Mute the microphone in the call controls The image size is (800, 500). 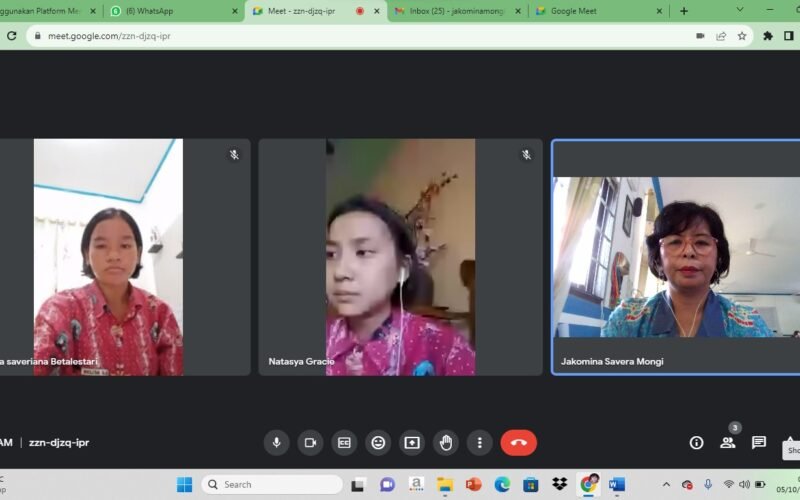(277, 442)
